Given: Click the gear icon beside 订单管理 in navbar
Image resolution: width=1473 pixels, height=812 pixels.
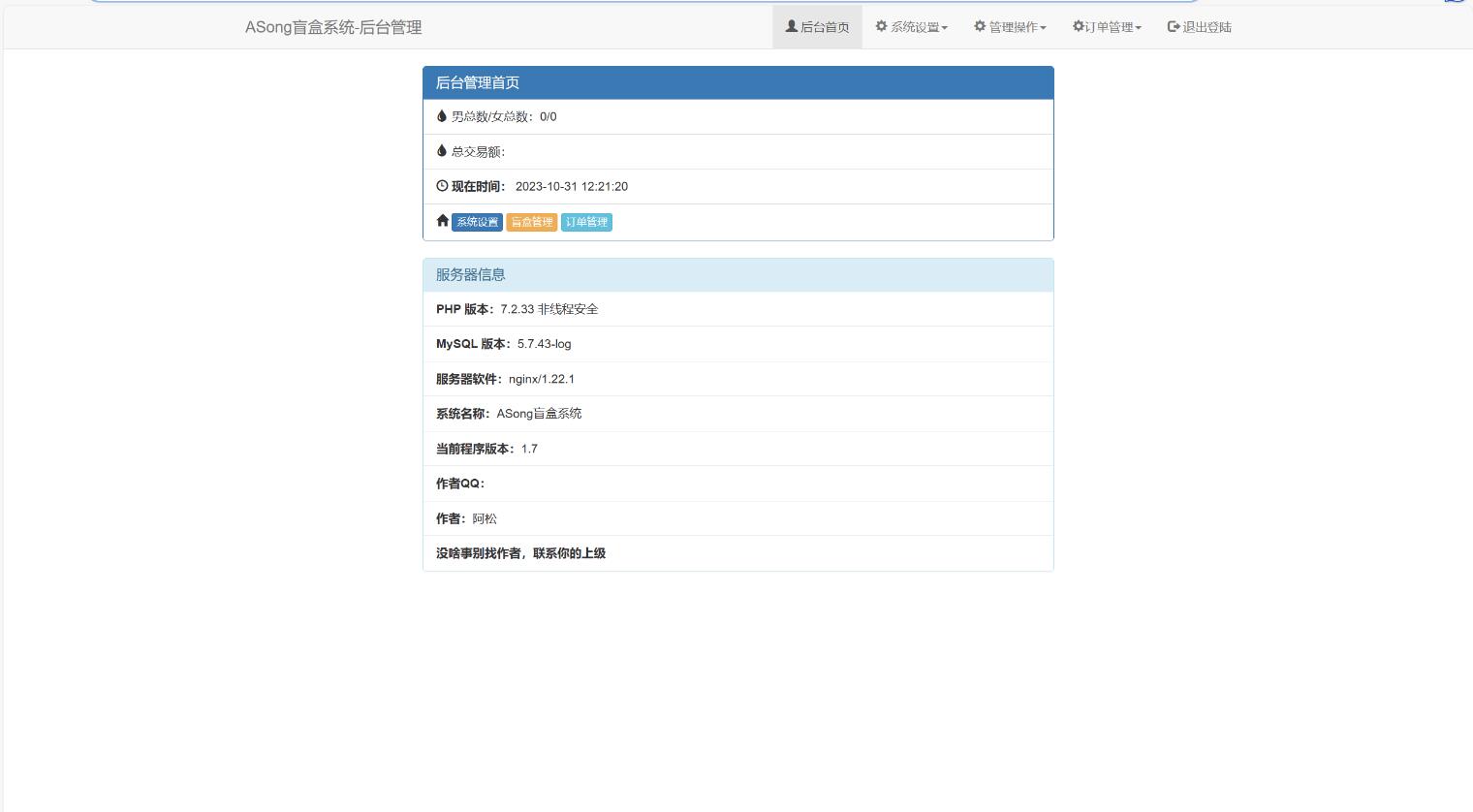Looking at the screenshot, I should (1078, 26).
